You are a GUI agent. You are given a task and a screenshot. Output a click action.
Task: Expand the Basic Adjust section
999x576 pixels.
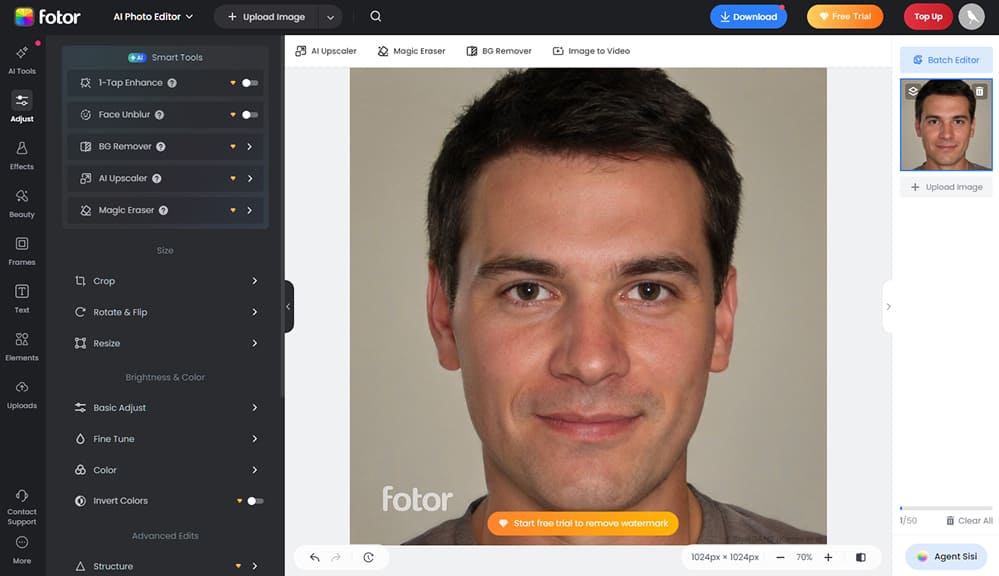(x=165, y=408)
